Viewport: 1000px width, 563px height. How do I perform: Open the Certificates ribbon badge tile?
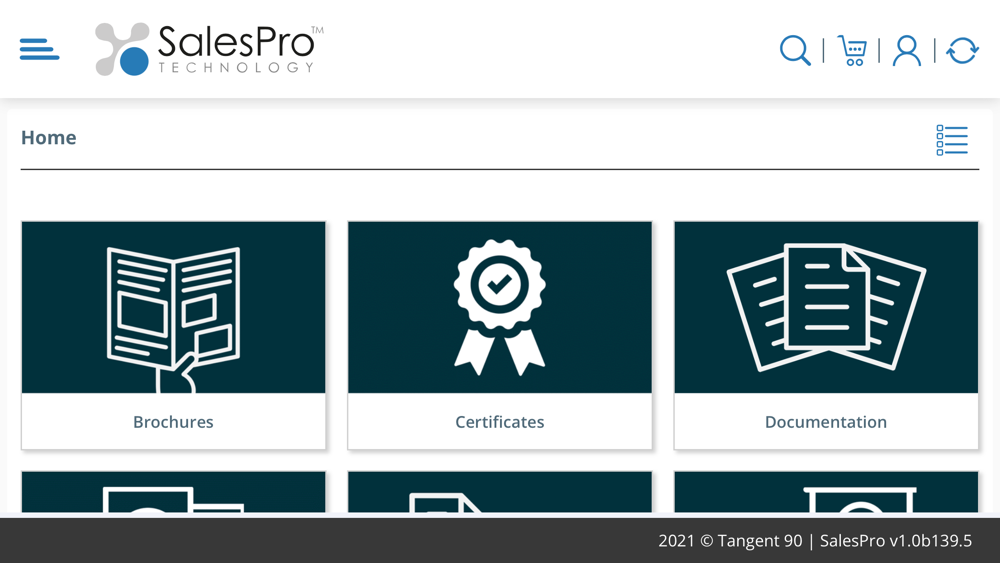click(x=500, y=307)
